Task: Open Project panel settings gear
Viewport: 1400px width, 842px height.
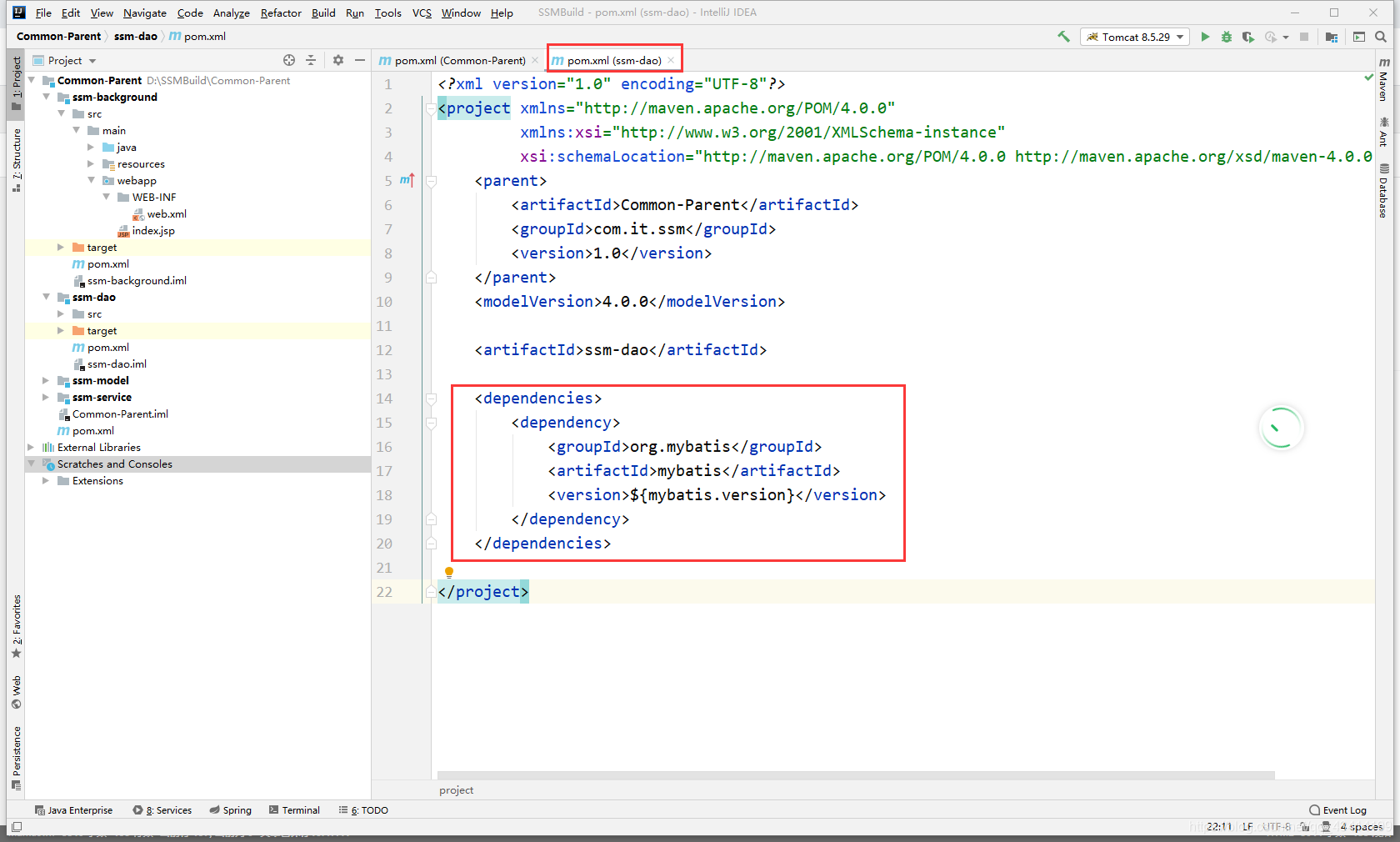Action: tap(337, 60)
